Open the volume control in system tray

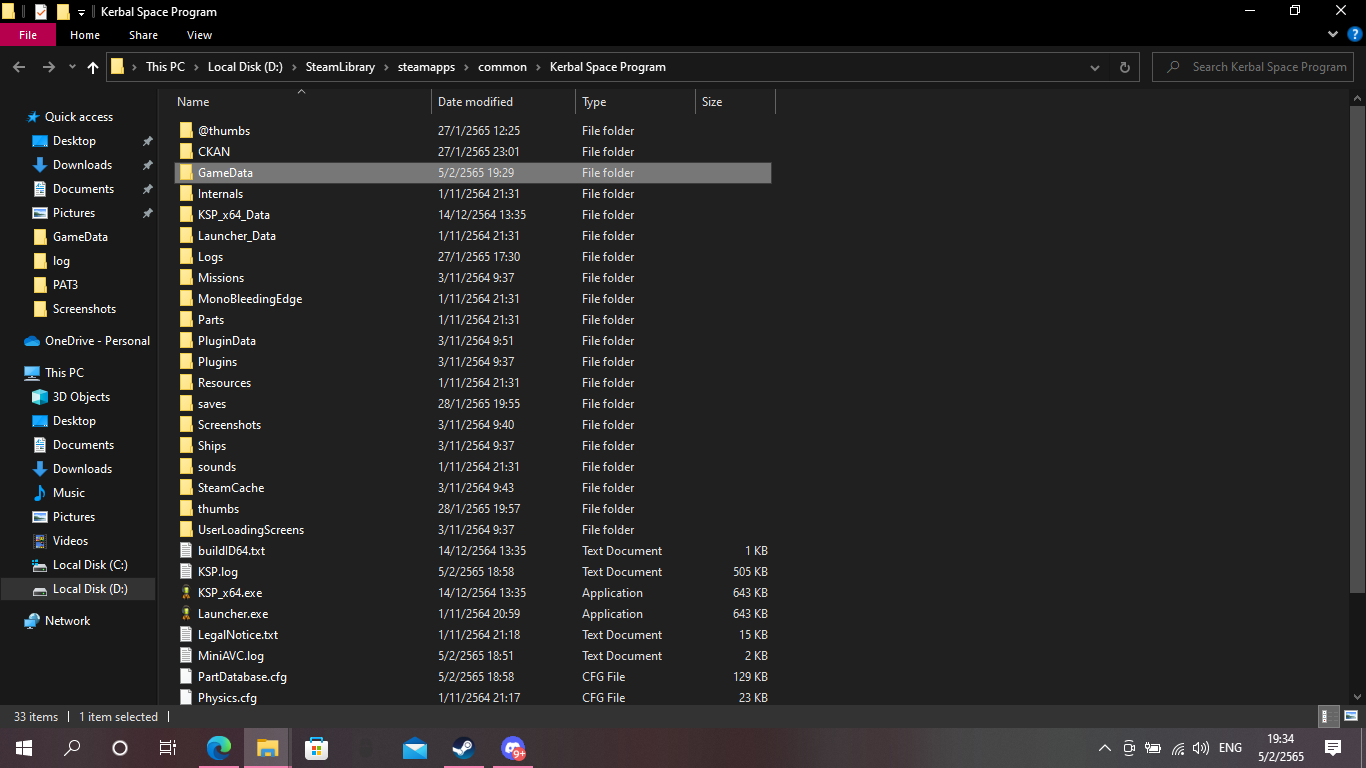point(1201,748)
